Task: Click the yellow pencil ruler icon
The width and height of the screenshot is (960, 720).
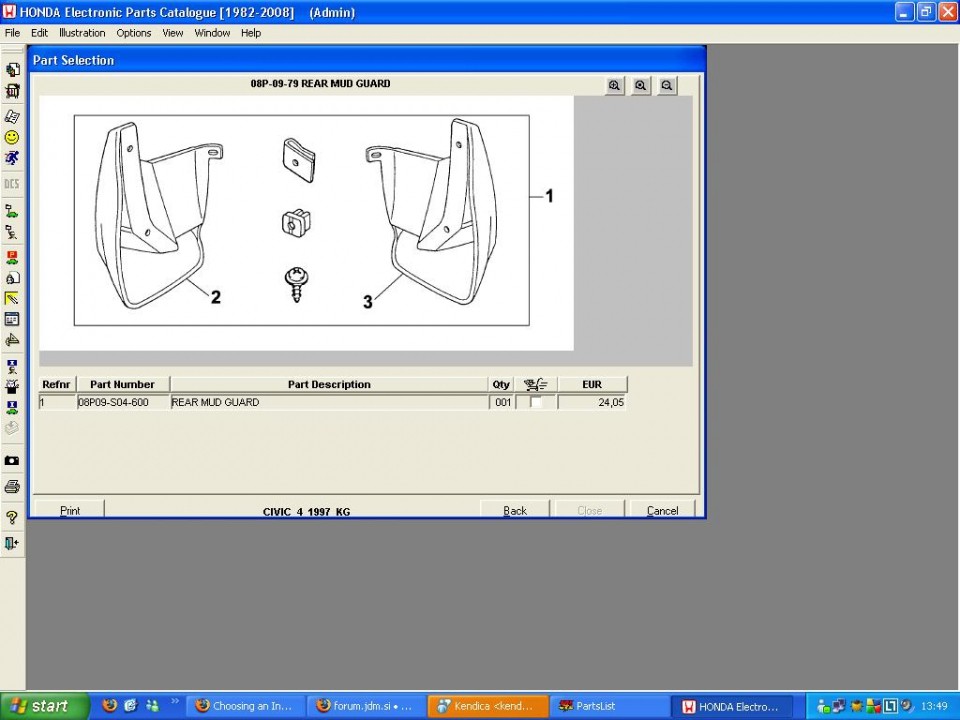Action: (x=12, y=298)
